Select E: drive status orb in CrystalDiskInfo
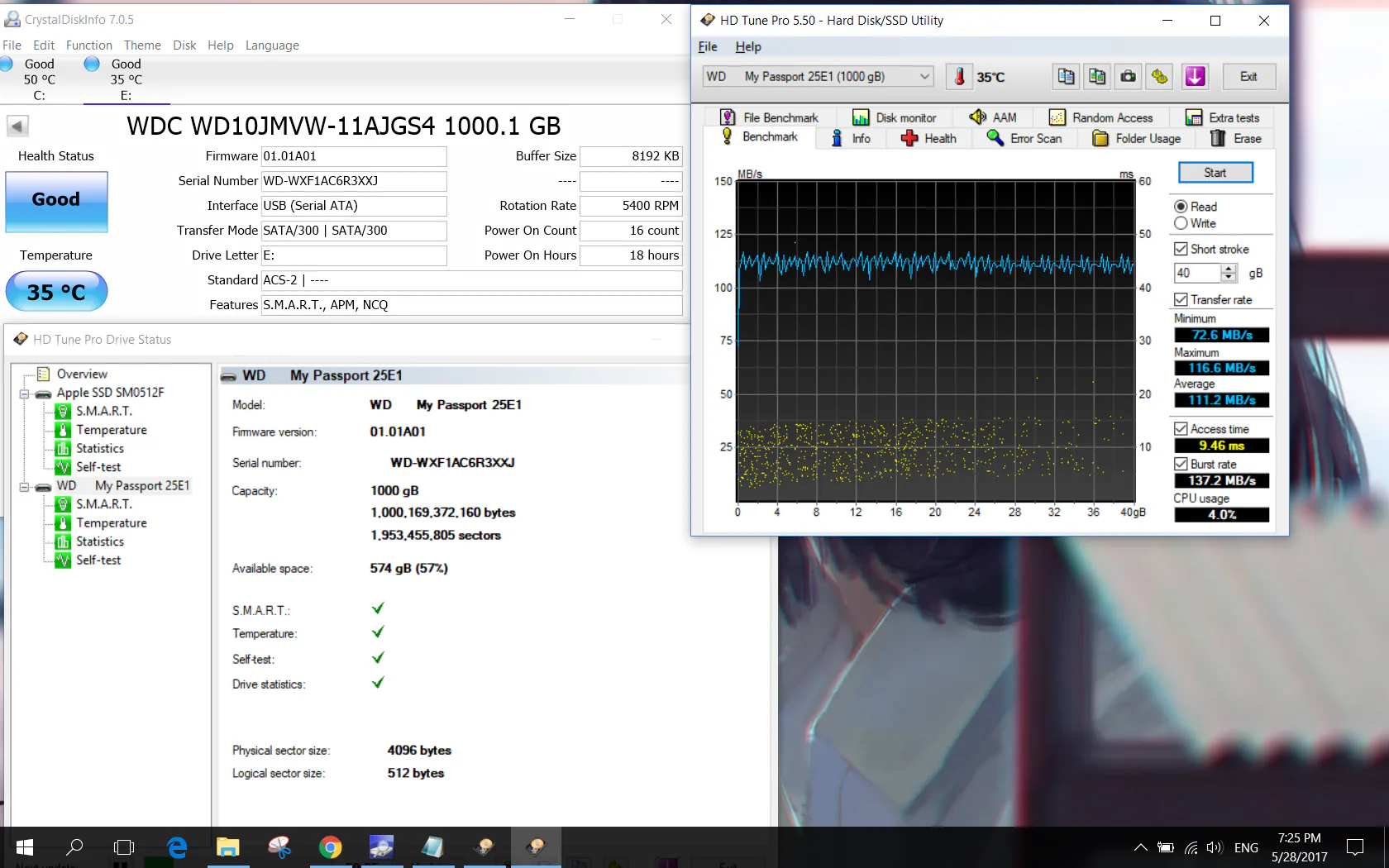Viewport: 1389px width, 868px height. (x=92, y=64)
